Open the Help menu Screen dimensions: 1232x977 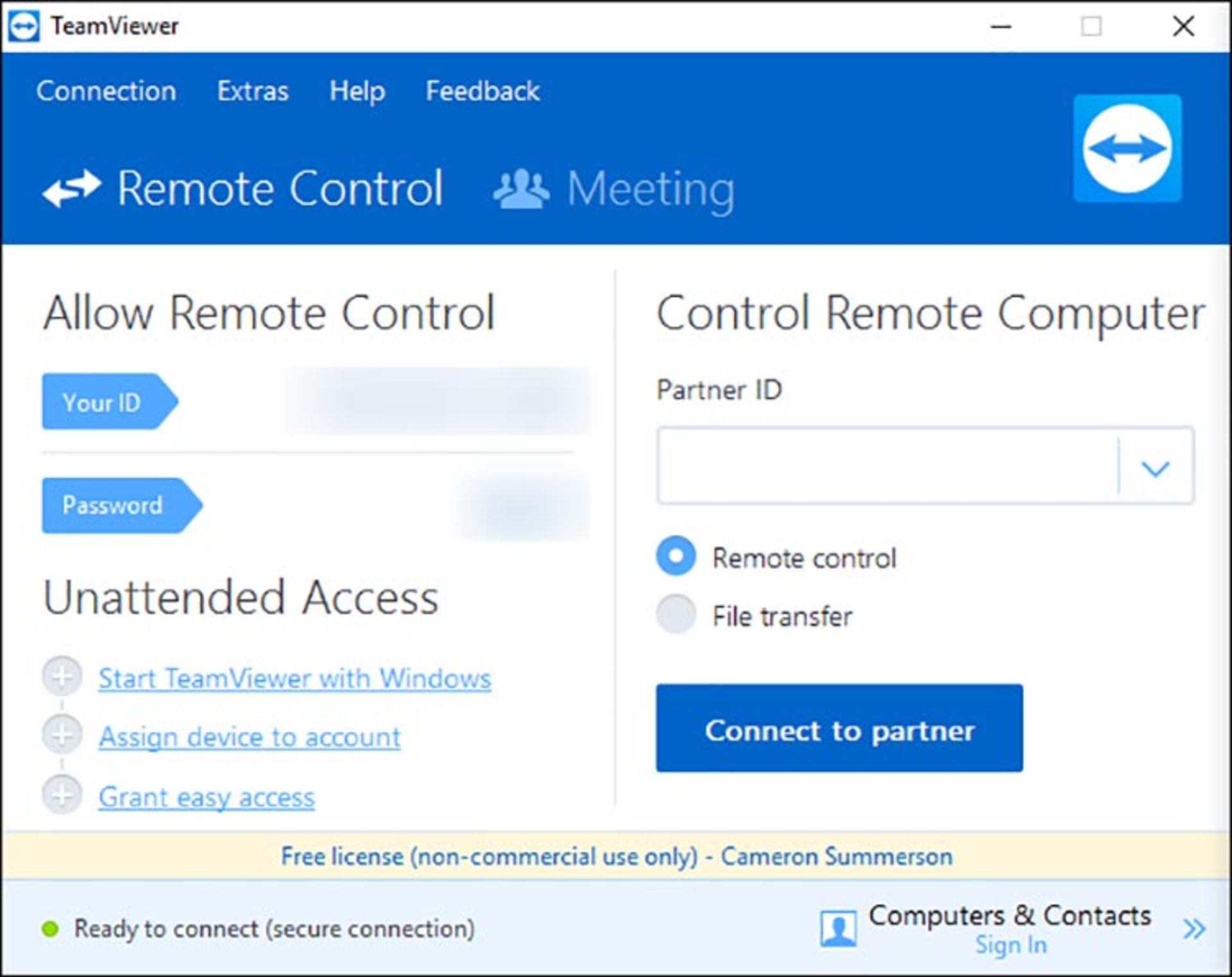click(x=357, y=91)
